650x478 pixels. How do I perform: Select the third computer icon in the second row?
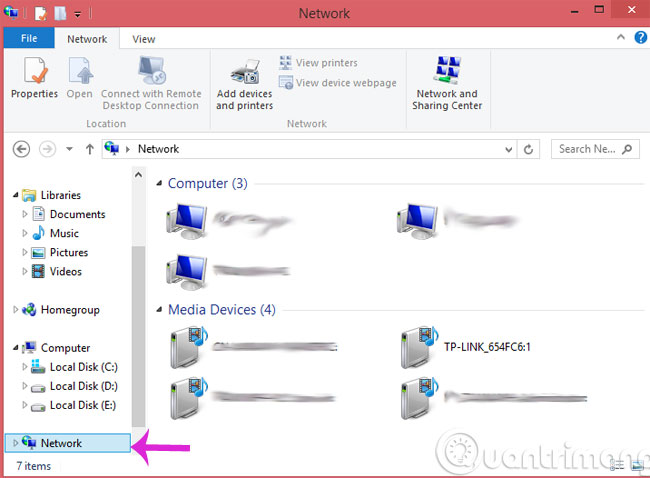186,272
